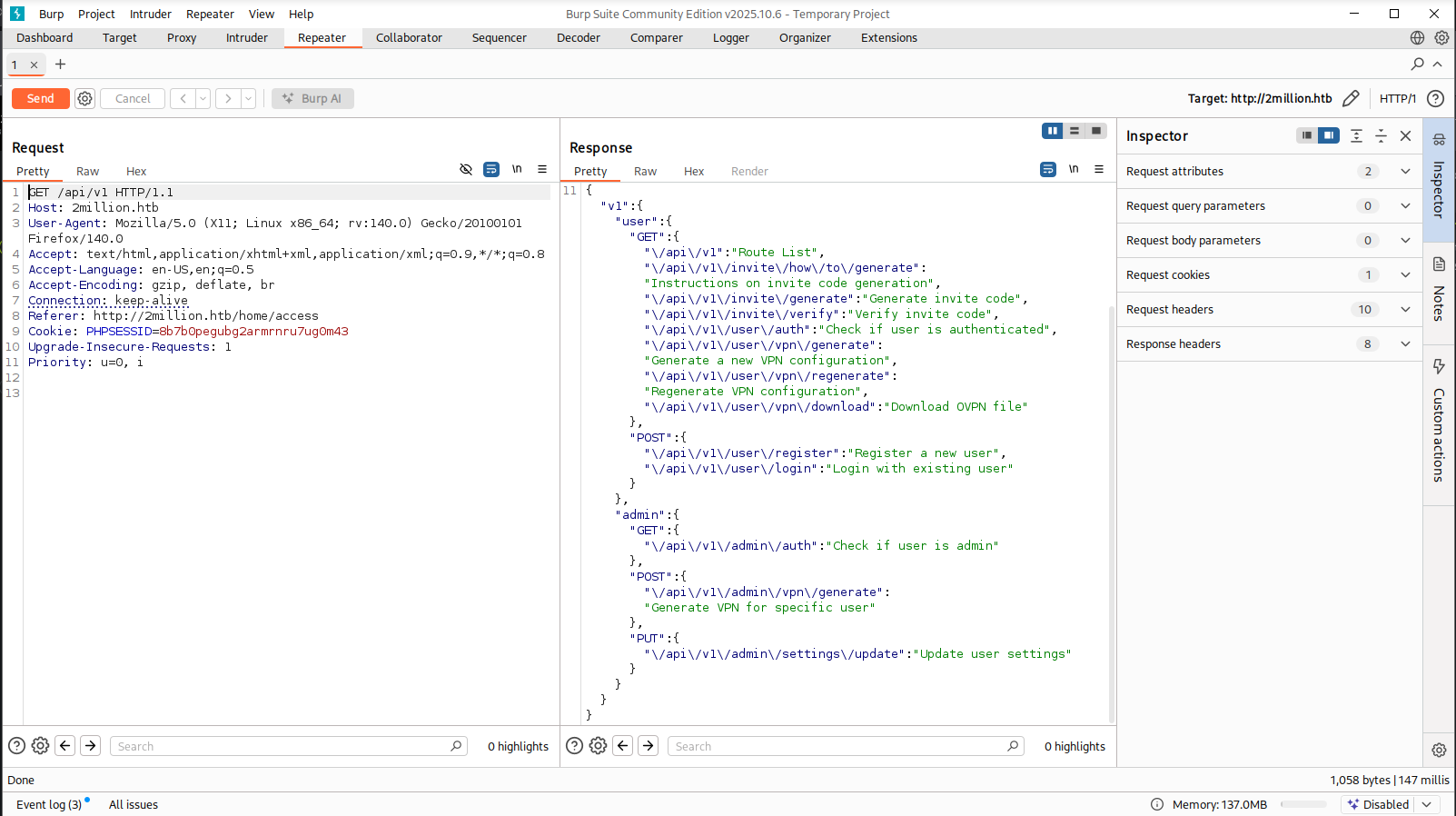
Task: Go forward to next request in history
Action: pyautogui.click(x=228, y=98)
